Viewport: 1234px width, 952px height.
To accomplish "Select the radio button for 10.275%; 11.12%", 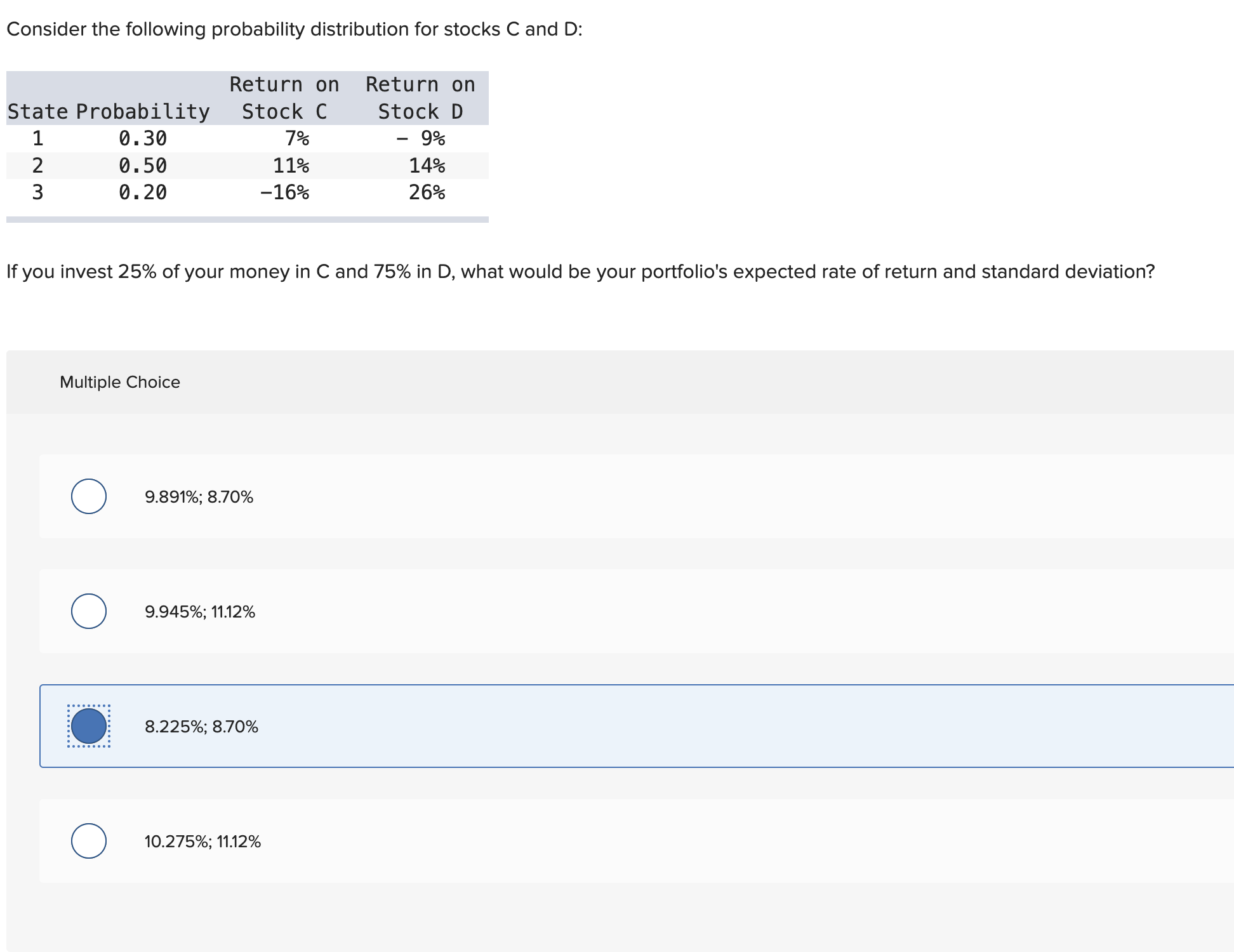I will pos(88,841).
